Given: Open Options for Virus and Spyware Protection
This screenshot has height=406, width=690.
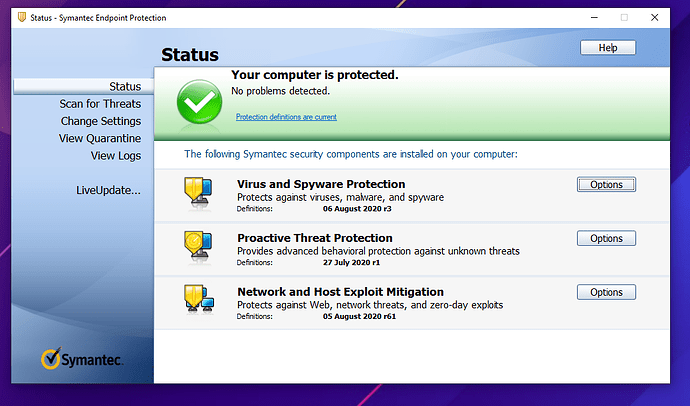Looking at the screenshot, I should pos(606,184).
